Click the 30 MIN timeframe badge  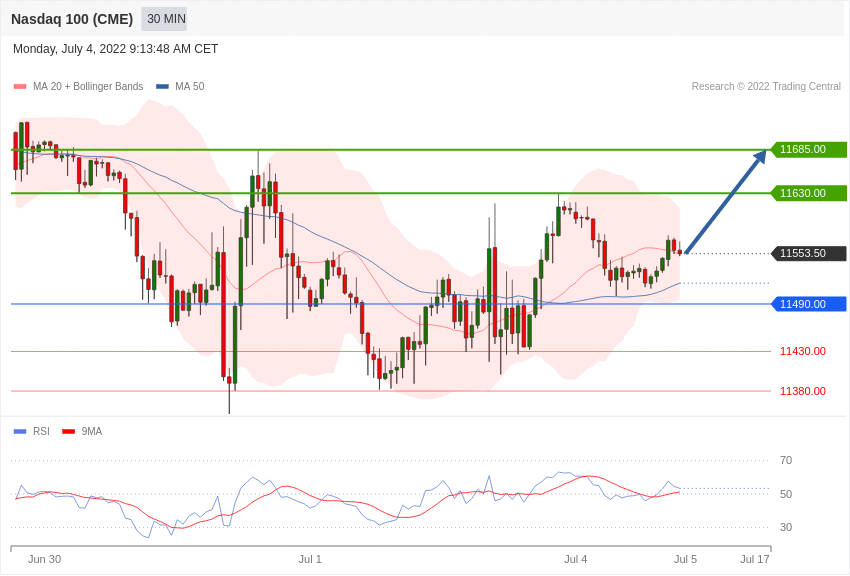pyautogui.click(x=164, y=19)
